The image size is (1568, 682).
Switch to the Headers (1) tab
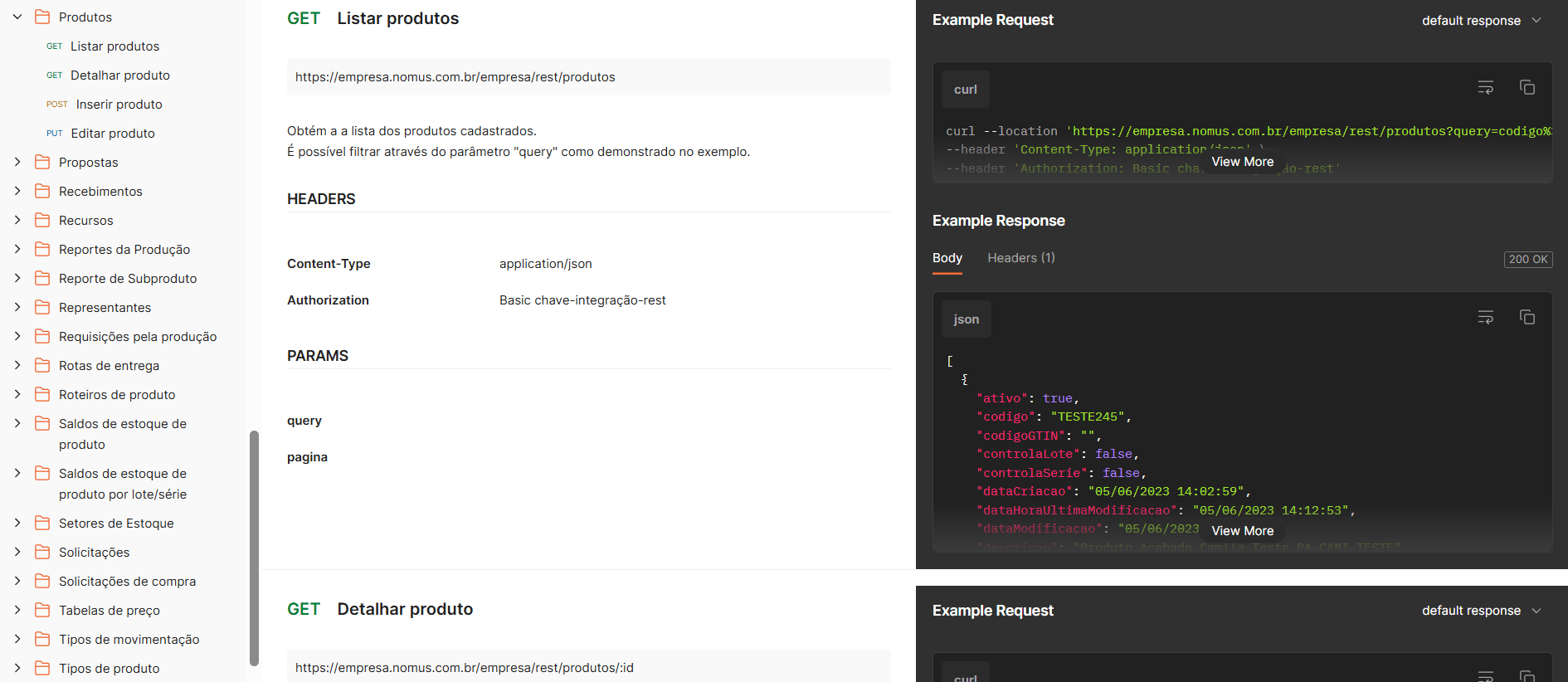[x=1020, y=258]
